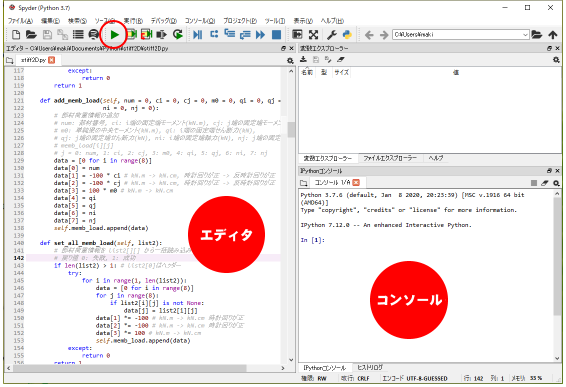Import data in variable explorer

(304, 60)
